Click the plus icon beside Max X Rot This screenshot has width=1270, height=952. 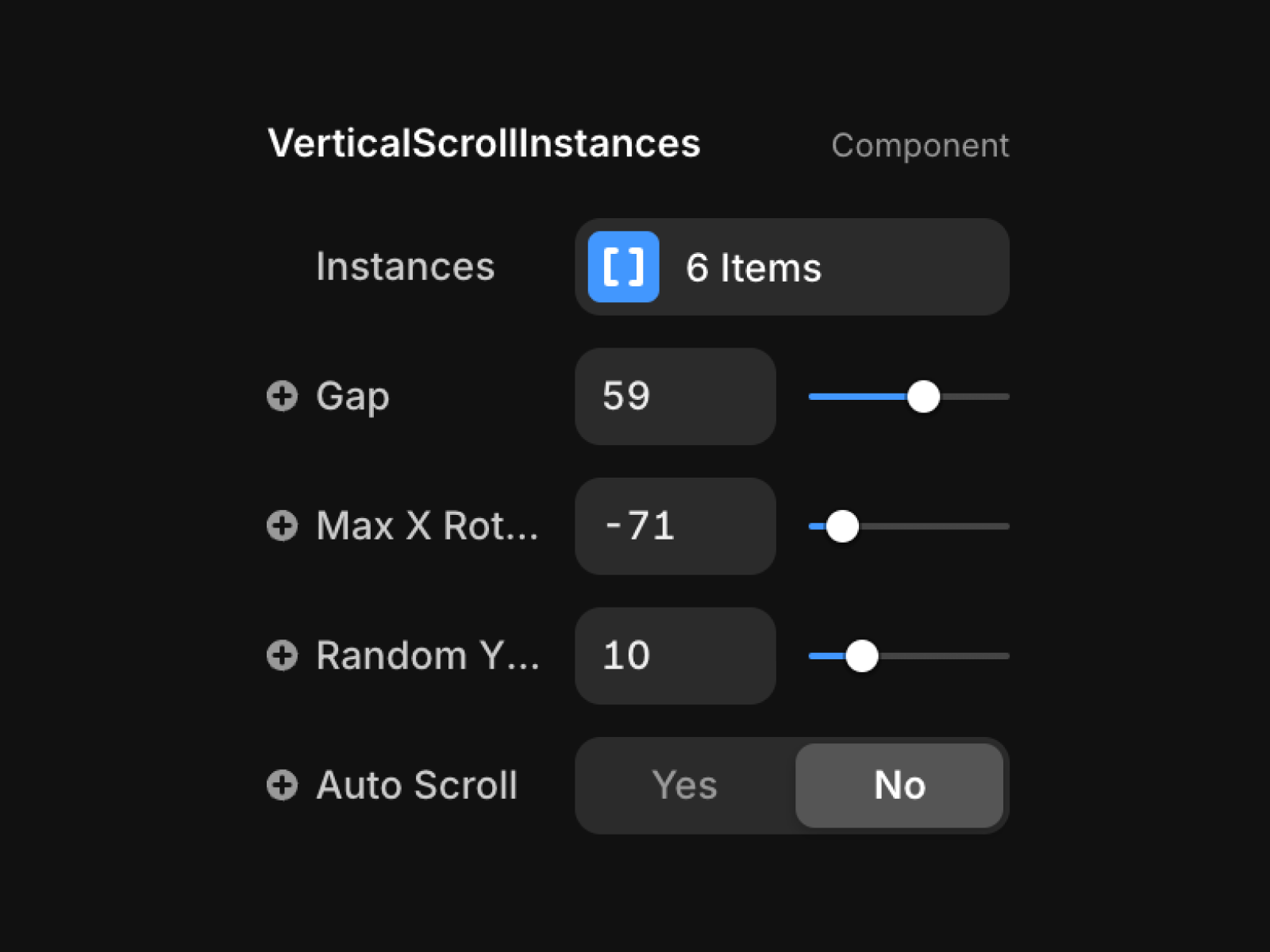pos(282,525)
